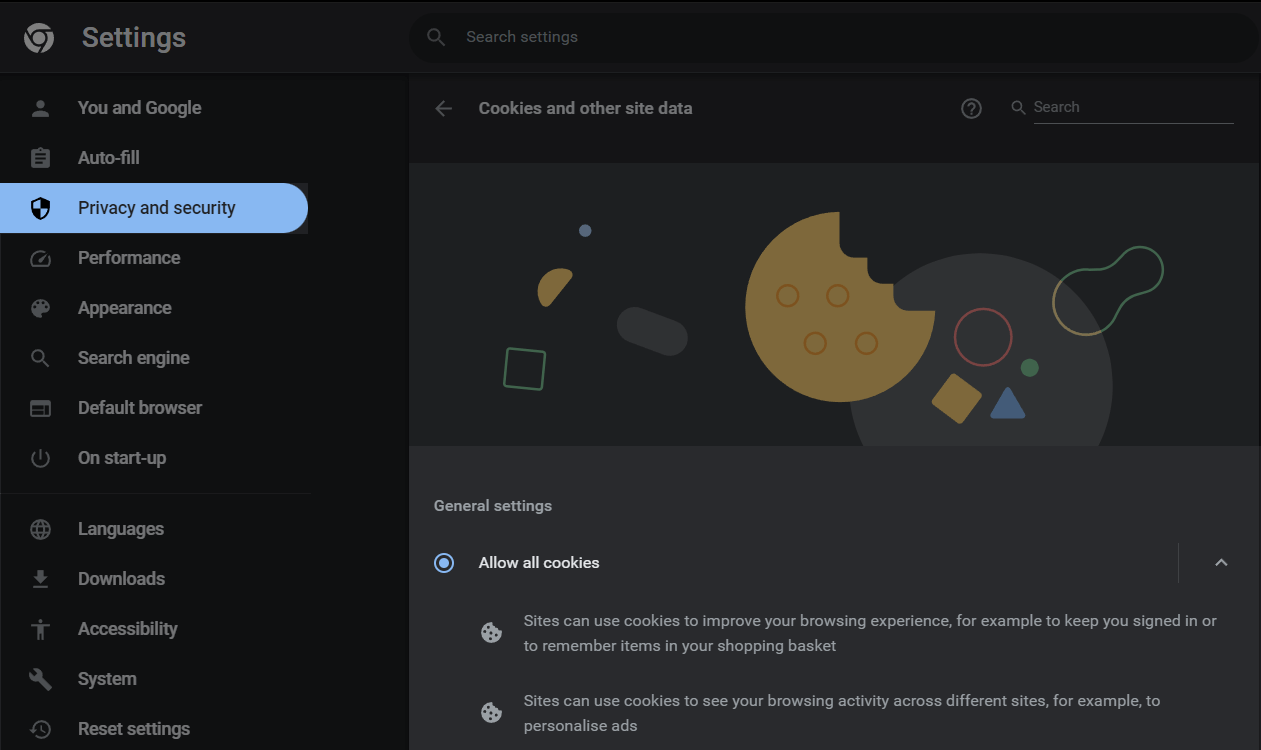Open the Reset settings page

[133, 729]
